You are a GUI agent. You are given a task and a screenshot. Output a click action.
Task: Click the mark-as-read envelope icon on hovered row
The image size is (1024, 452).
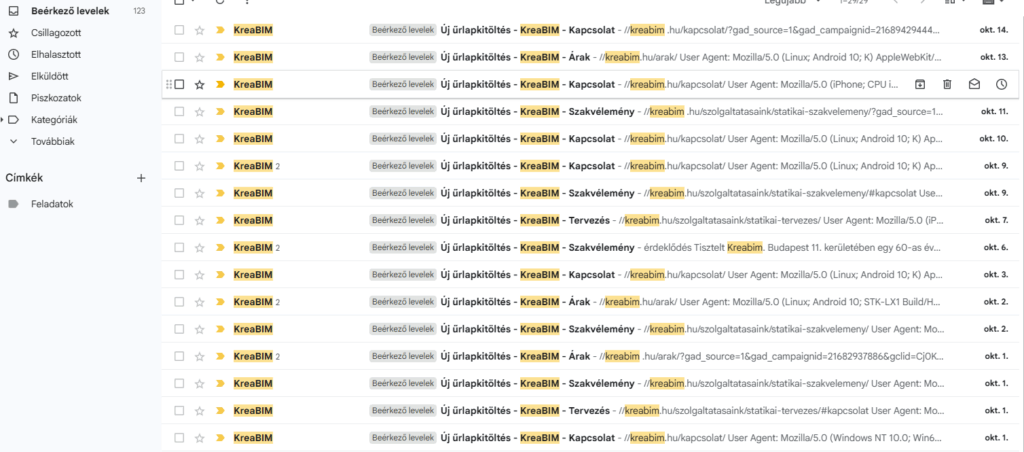[974, 85]
